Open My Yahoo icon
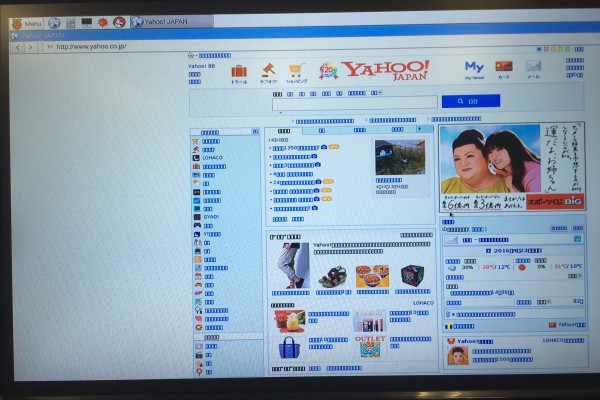Image resolution: width=600 pixels, height=400 pixels. pyautogui.click(x=474, y=70)
